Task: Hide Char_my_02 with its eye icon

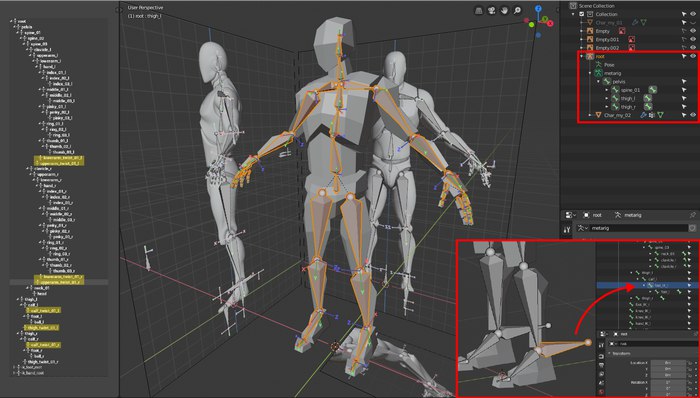Action: (x=693, y=115)
